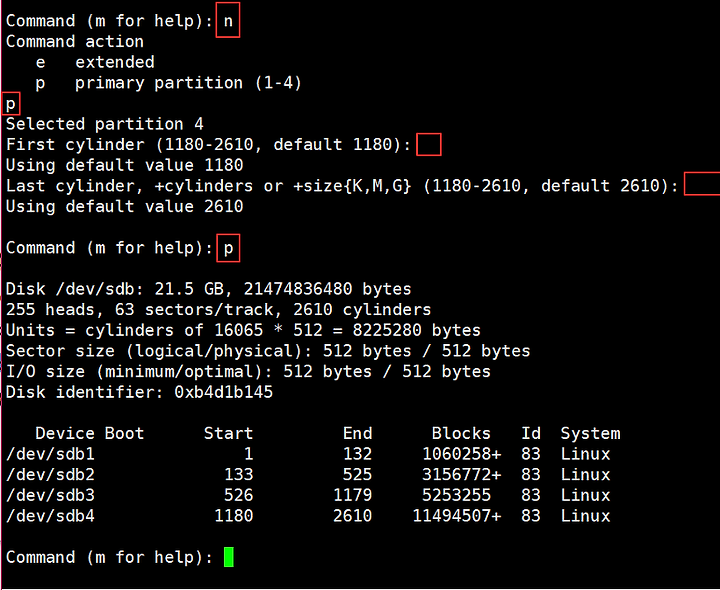Screen dimensions: 720x590
Task: Click the Id value '83' for /dev/sdb2
Action: 531,475
